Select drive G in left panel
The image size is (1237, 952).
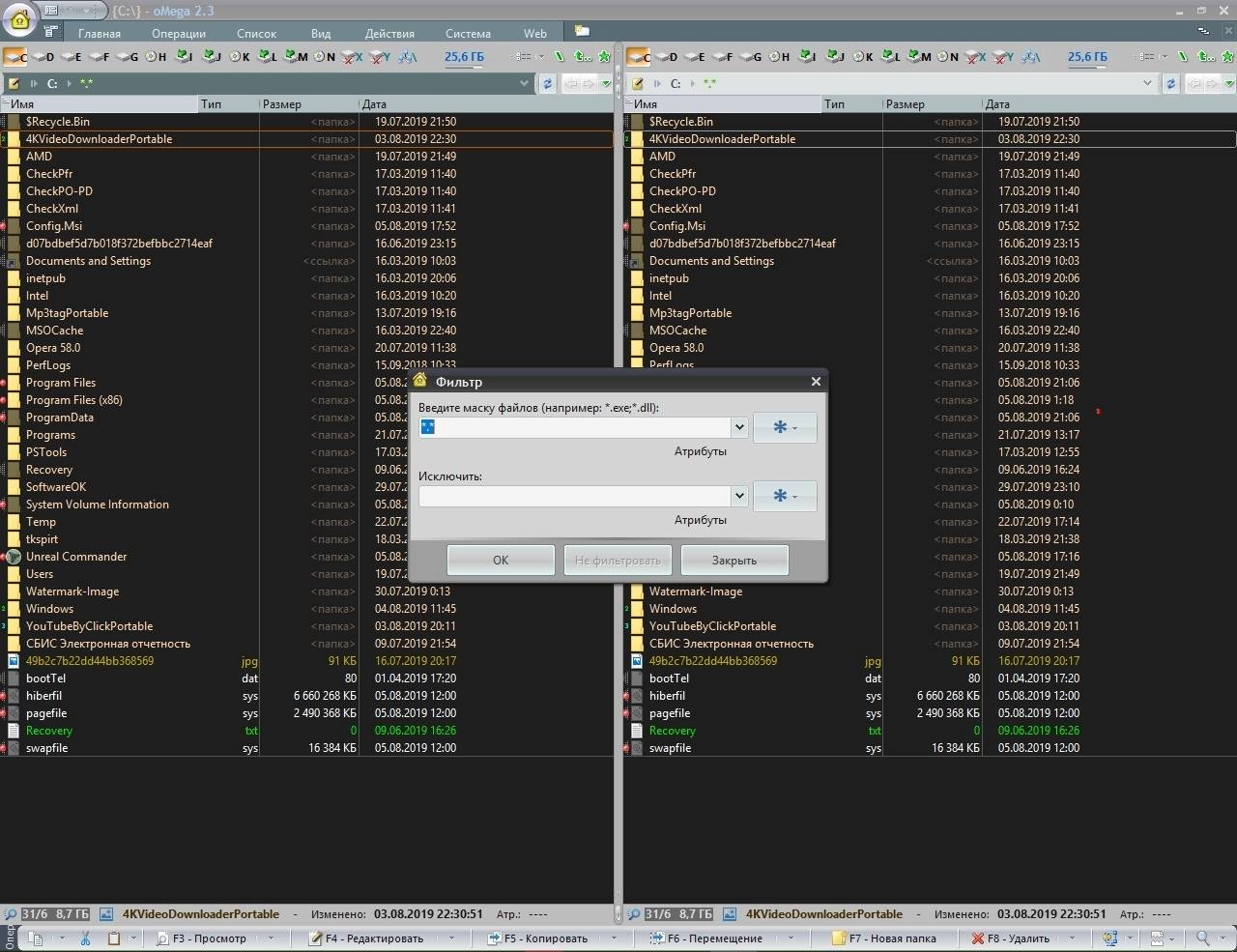(128, 57)
